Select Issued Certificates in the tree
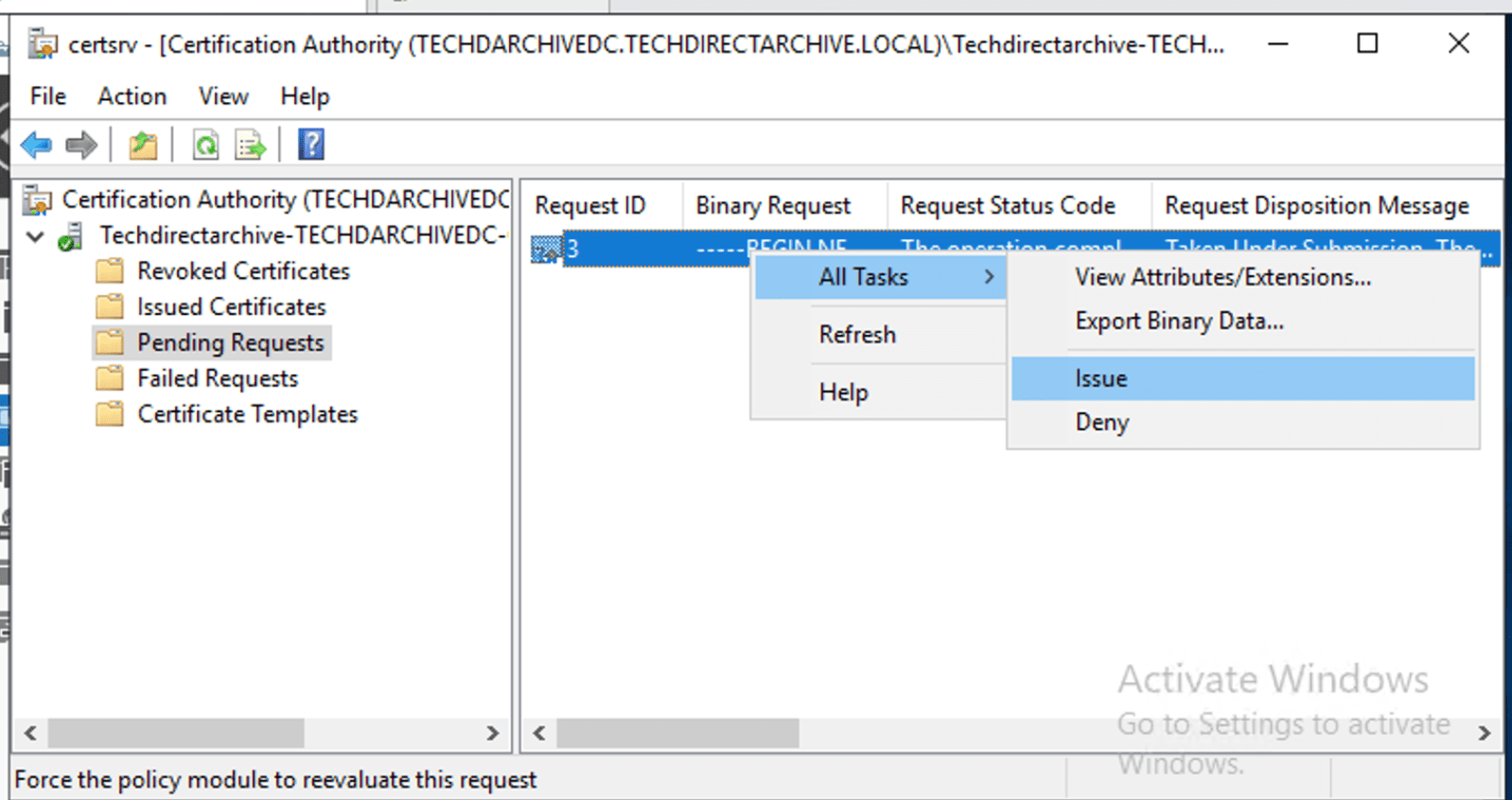 pyautogui.click(x=231, y=307)
